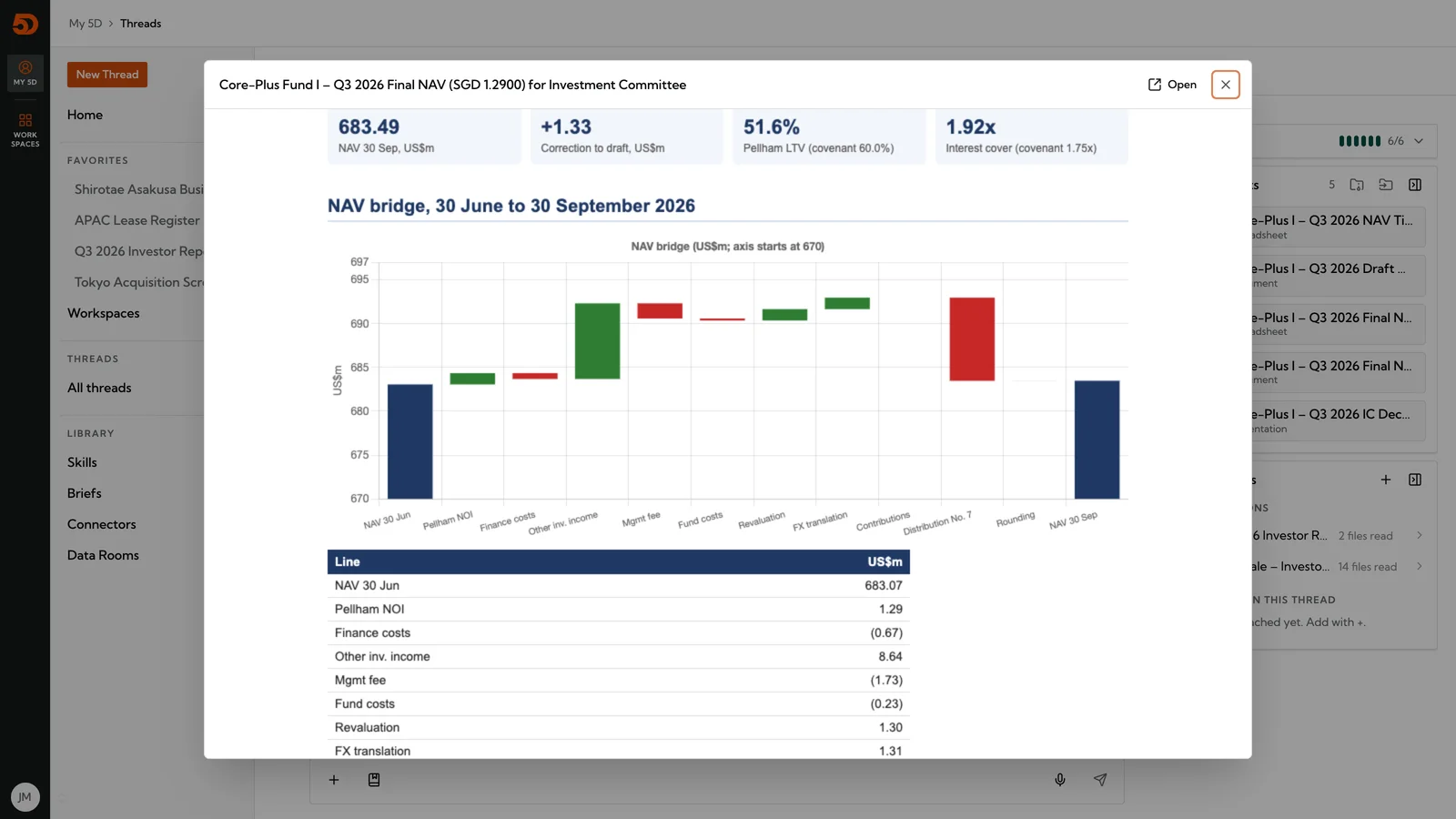
Task: Click the 6/6 progress bar indicator
Action: (1360, 141)
